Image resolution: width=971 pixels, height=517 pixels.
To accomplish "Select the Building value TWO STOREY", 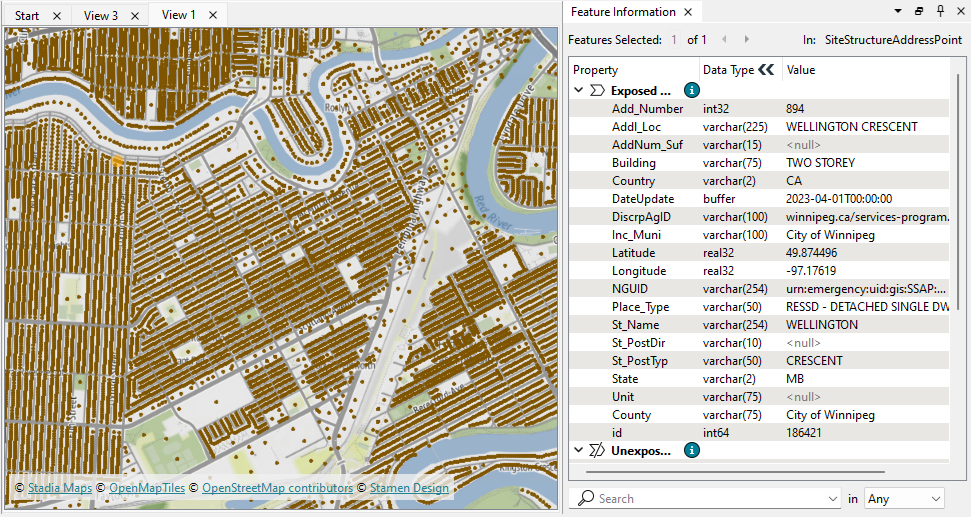I will (x=820, y=163).
